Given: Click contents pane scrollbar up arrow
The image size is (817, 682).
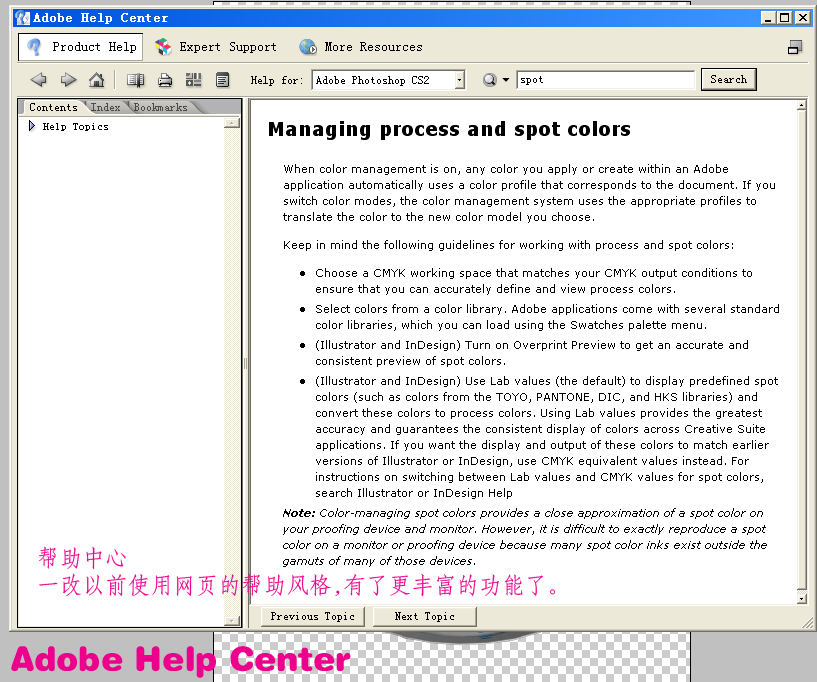Looking at the screenshot, I should pyautogui.click(x=232, y=123).
